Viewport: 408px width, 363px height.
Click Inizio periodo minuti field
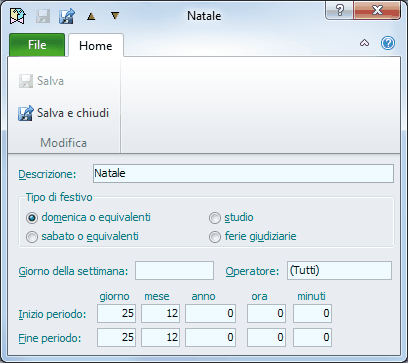pos(312,313)
